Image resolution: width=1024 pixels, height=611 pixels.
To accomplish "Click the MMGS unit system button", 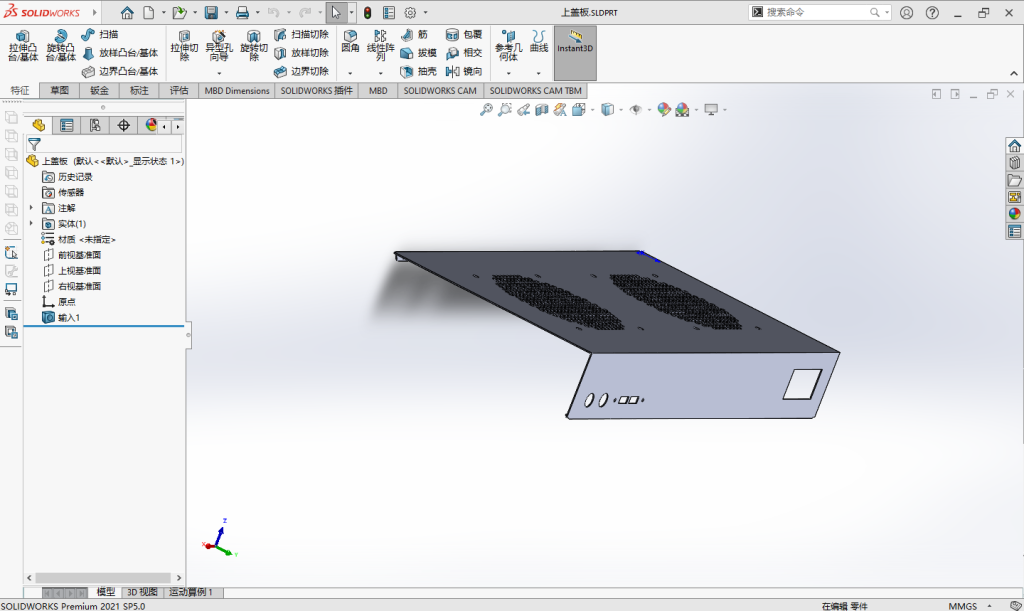I will 962,605.
